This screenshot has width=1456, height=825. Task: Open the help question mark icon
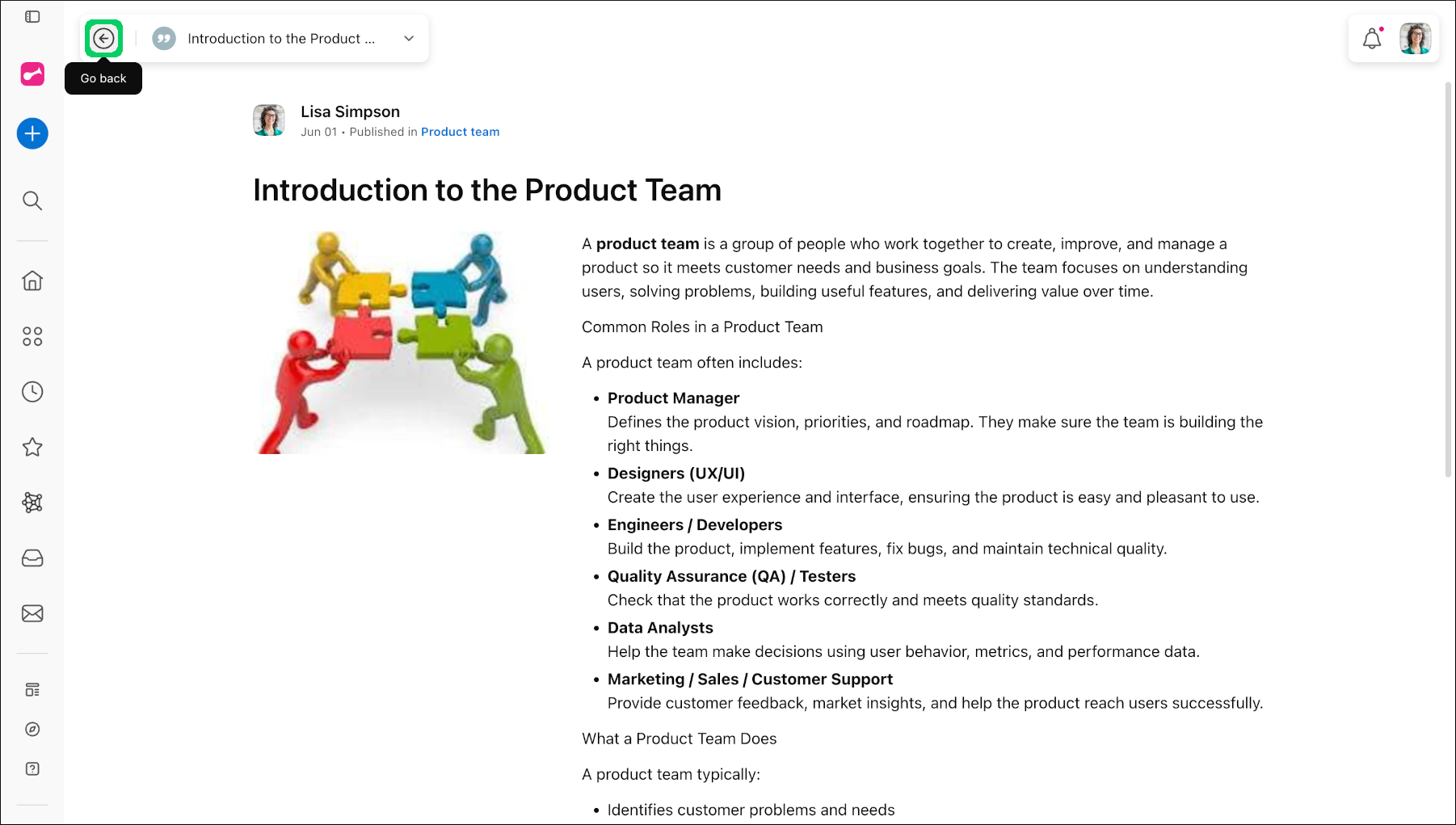coord(32,768)
